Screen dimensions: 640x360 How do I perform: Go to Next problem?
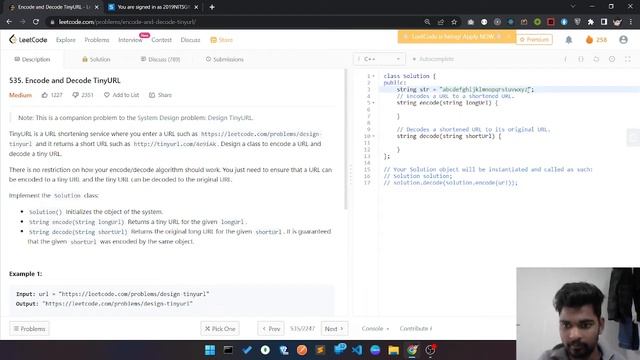(x=334, y=329)
